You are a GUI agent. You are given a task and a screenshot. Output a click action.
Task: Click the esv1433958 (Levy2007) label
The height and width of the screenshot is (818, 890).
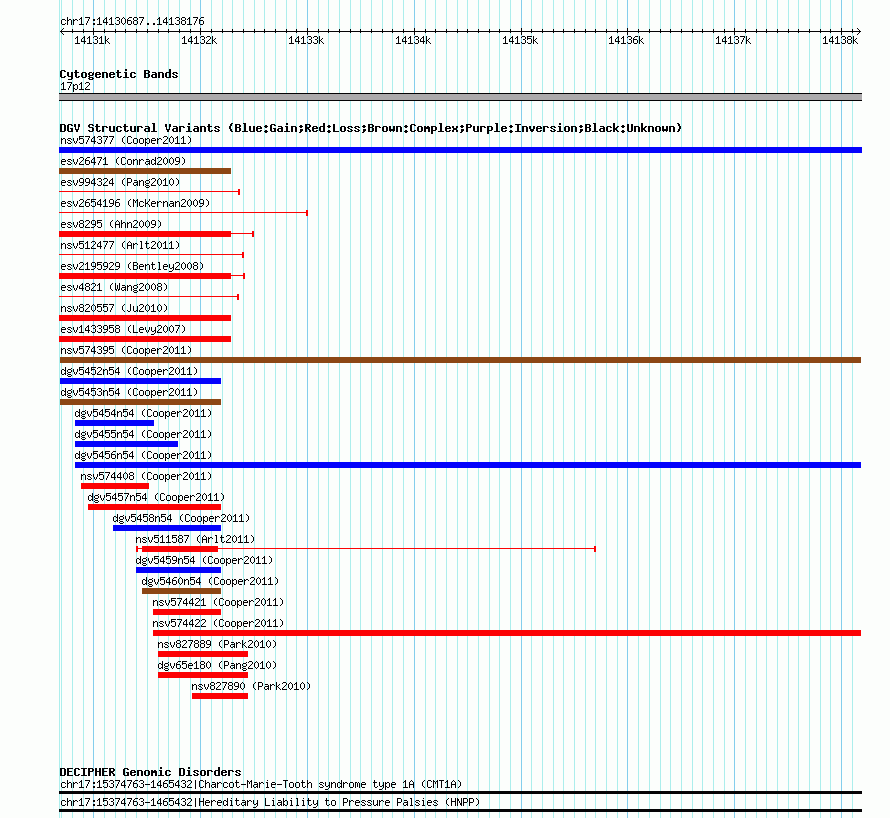pyautogui.click(x=123, y=329)
